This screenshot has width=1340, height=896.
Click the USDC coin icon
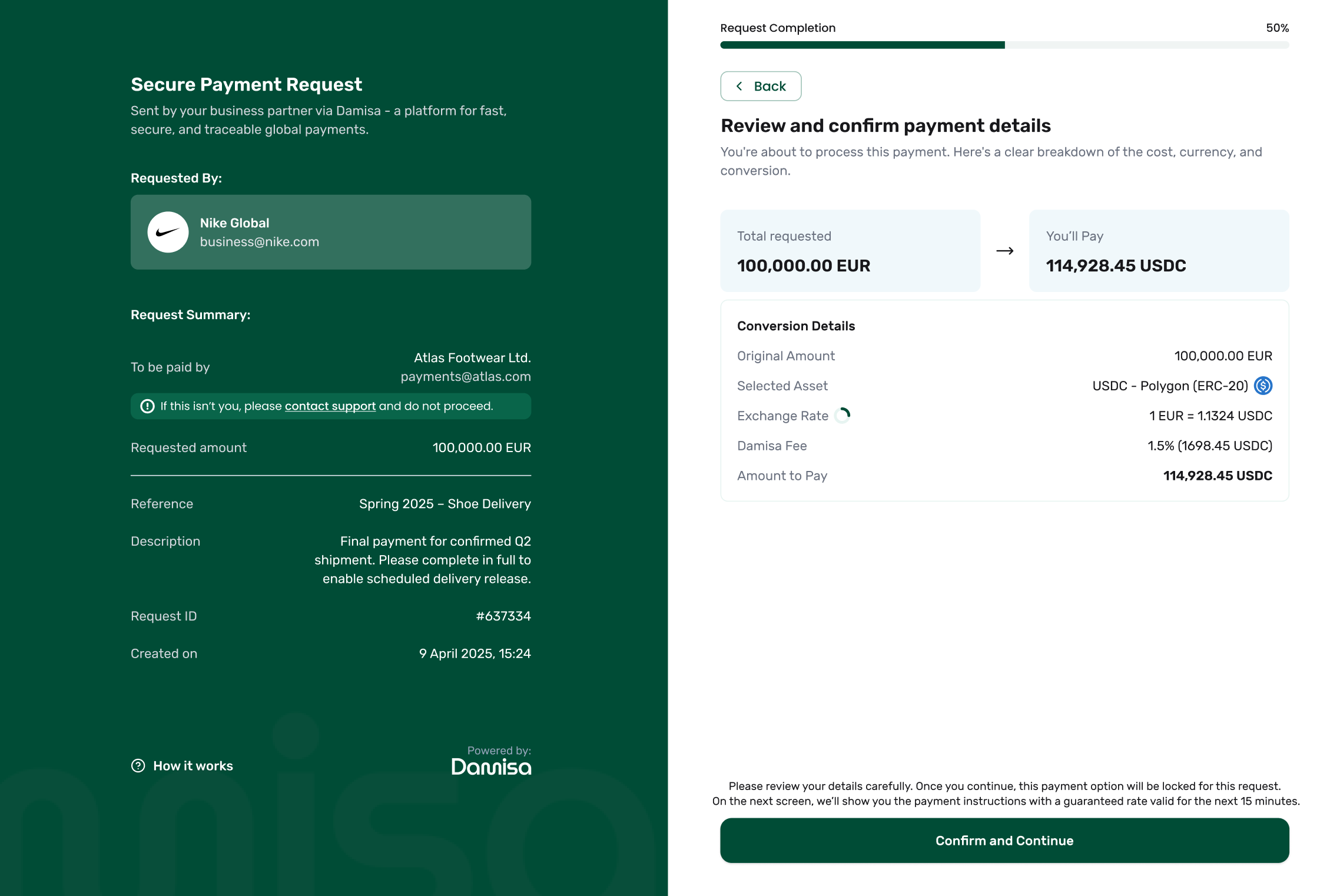[x=1263, y=386]
